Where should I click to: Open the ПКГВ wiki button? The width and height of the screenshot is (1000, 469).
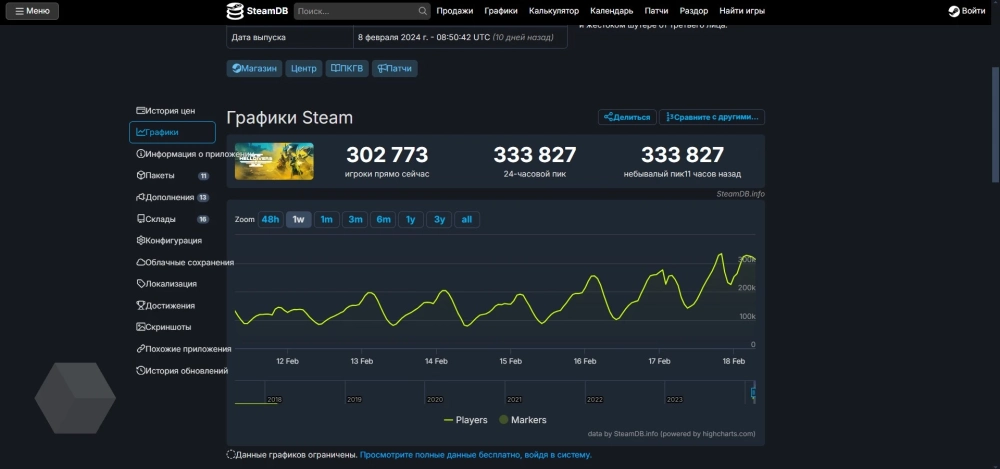coord(346,69)
